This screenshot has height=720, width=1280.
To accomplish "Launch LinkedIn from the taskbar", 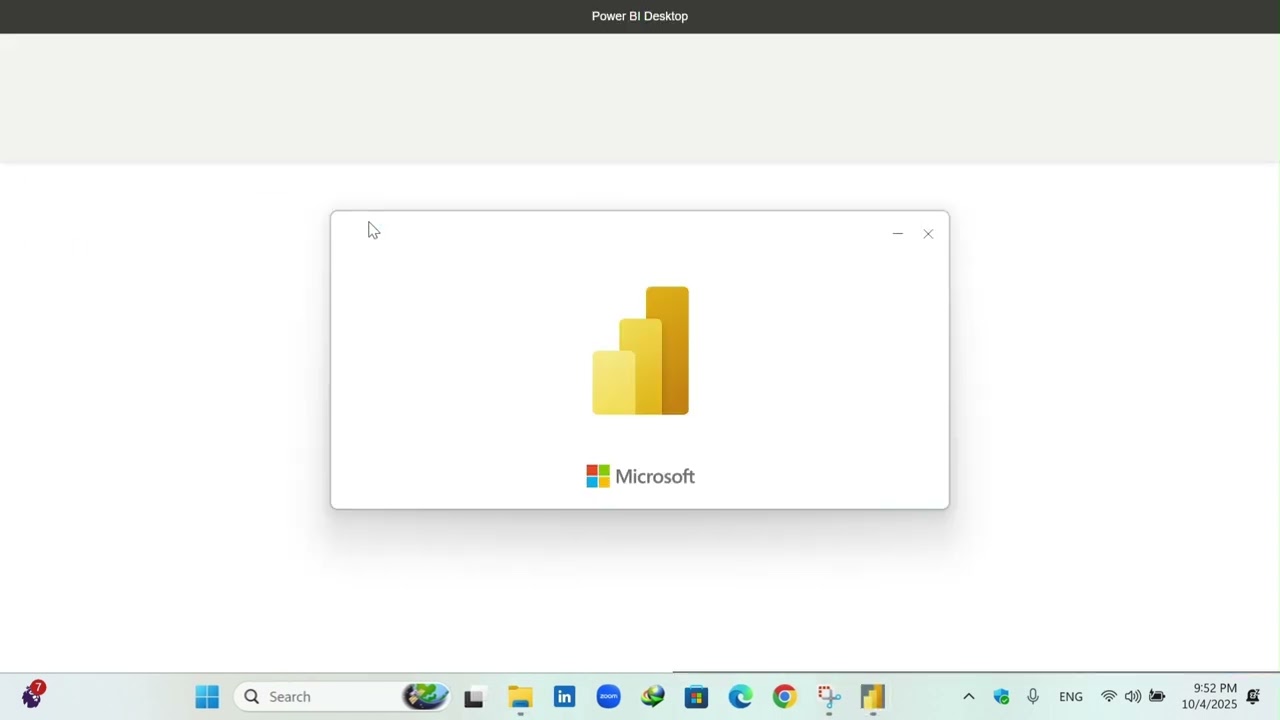I will click(564, 697).
